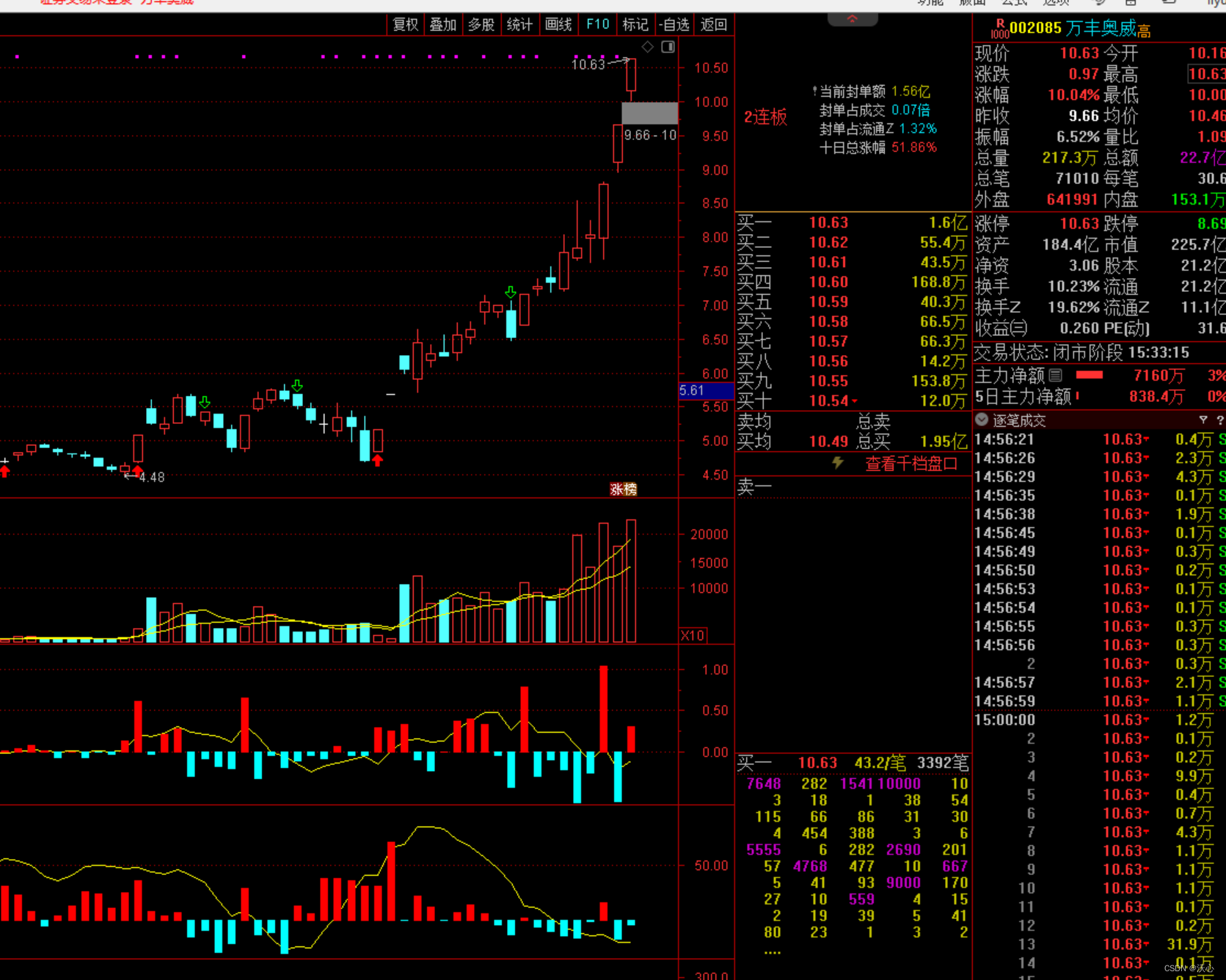The height and width of the screenshot is (980, 1226).
Task: Click the 20000 volume axis label
Action: point(709,535)
